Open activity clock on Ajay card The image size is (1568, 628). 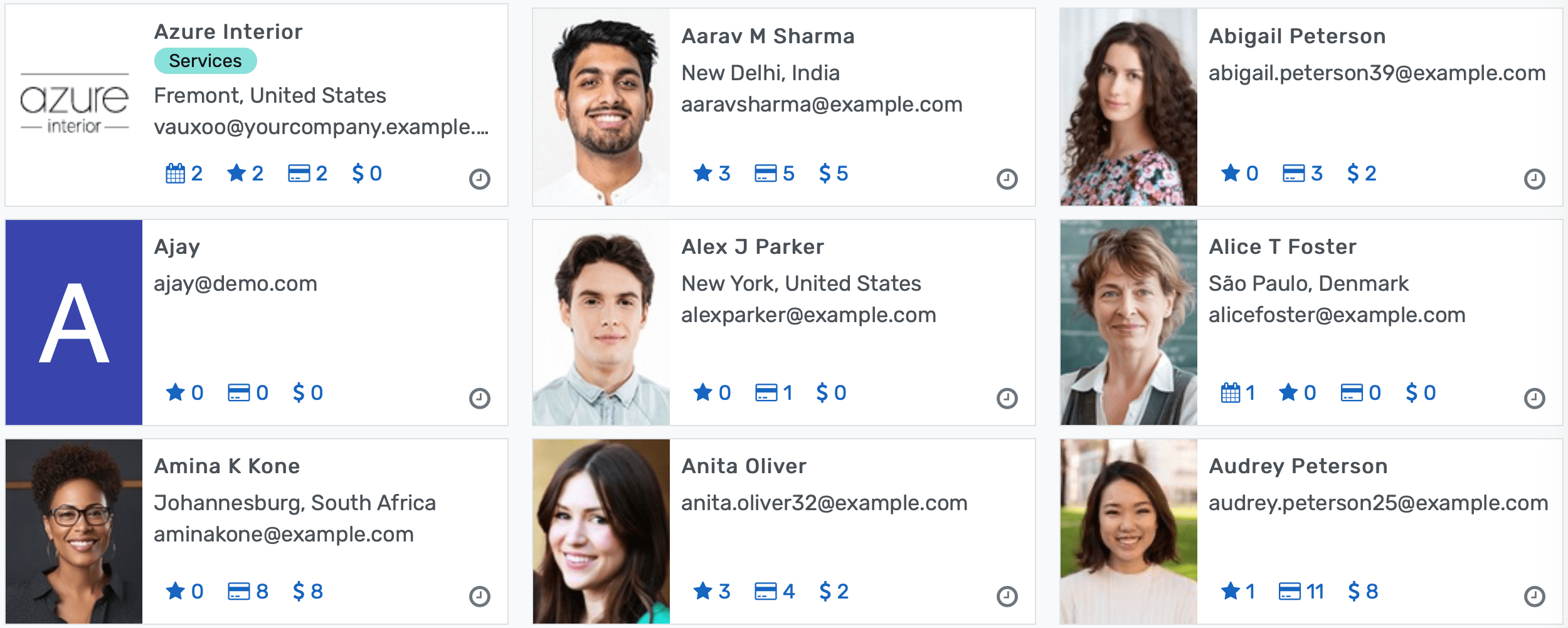[480, 399]
